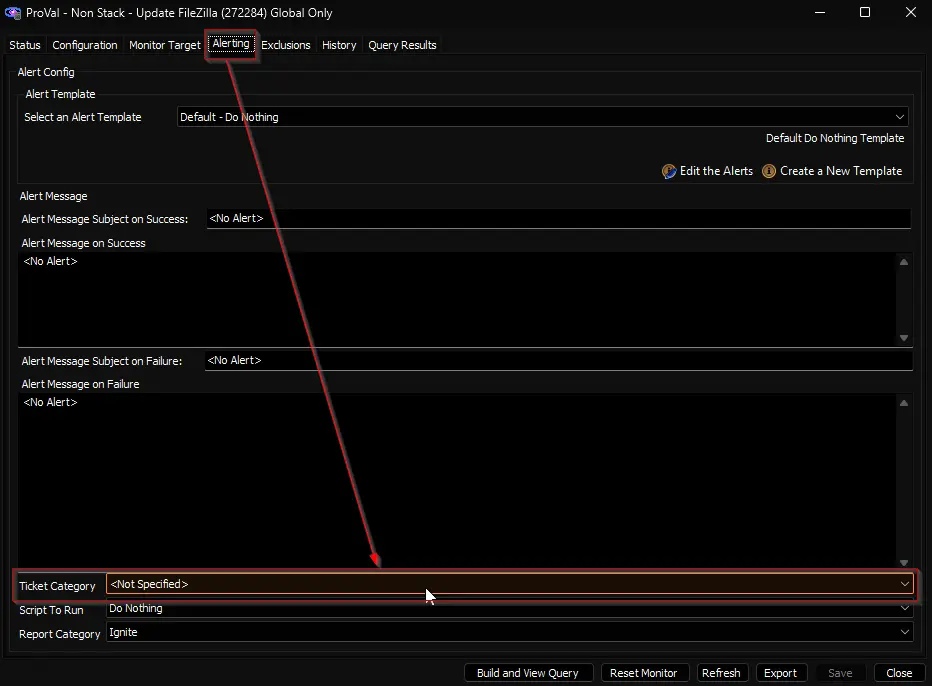932x686 pixels.
Task: Click Create a New Template link
Action: pos(841,171)
